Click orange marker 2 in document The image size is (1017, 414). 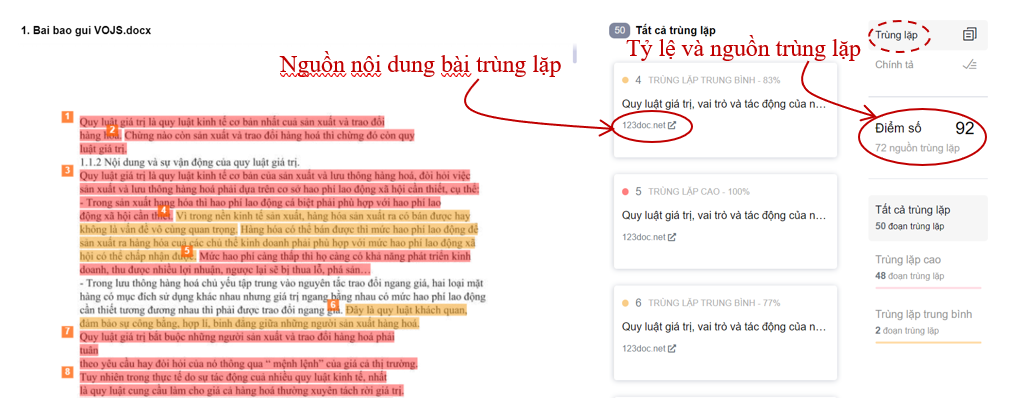[112, 130]
